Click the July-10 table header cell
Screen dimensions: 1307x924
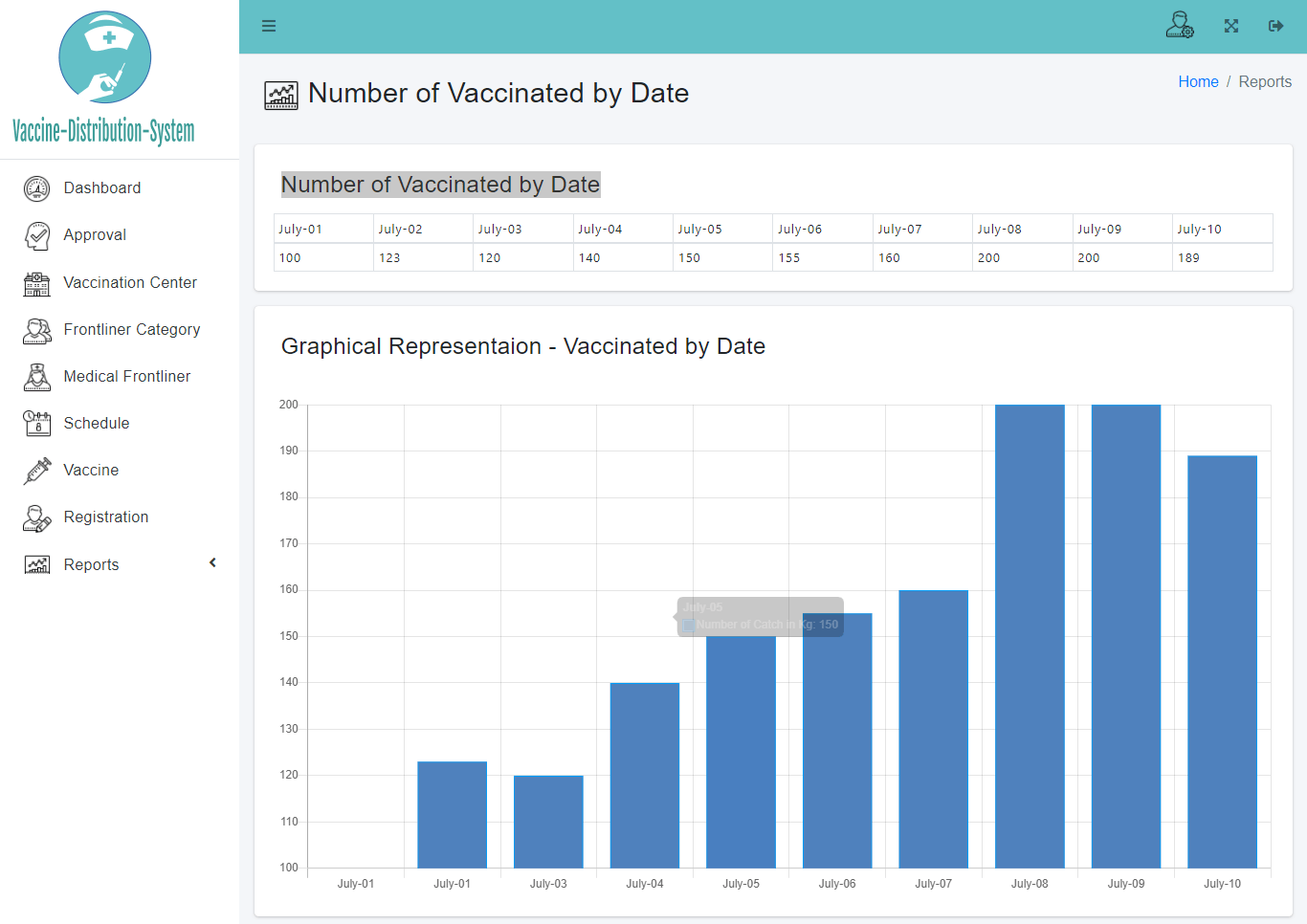pyautogui.click(x=1223, y=229)
